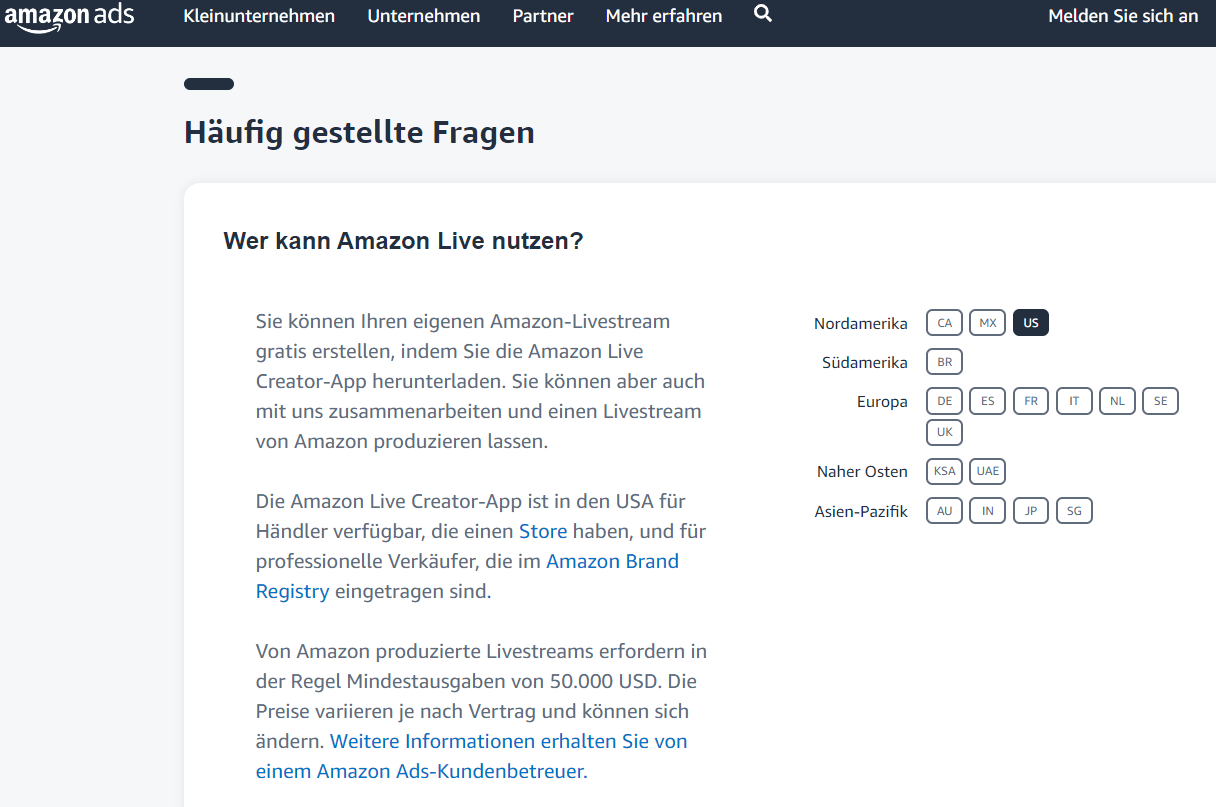Open the search magnifier icon
This screenshot has height=807, width=1216.
[763, 14]
